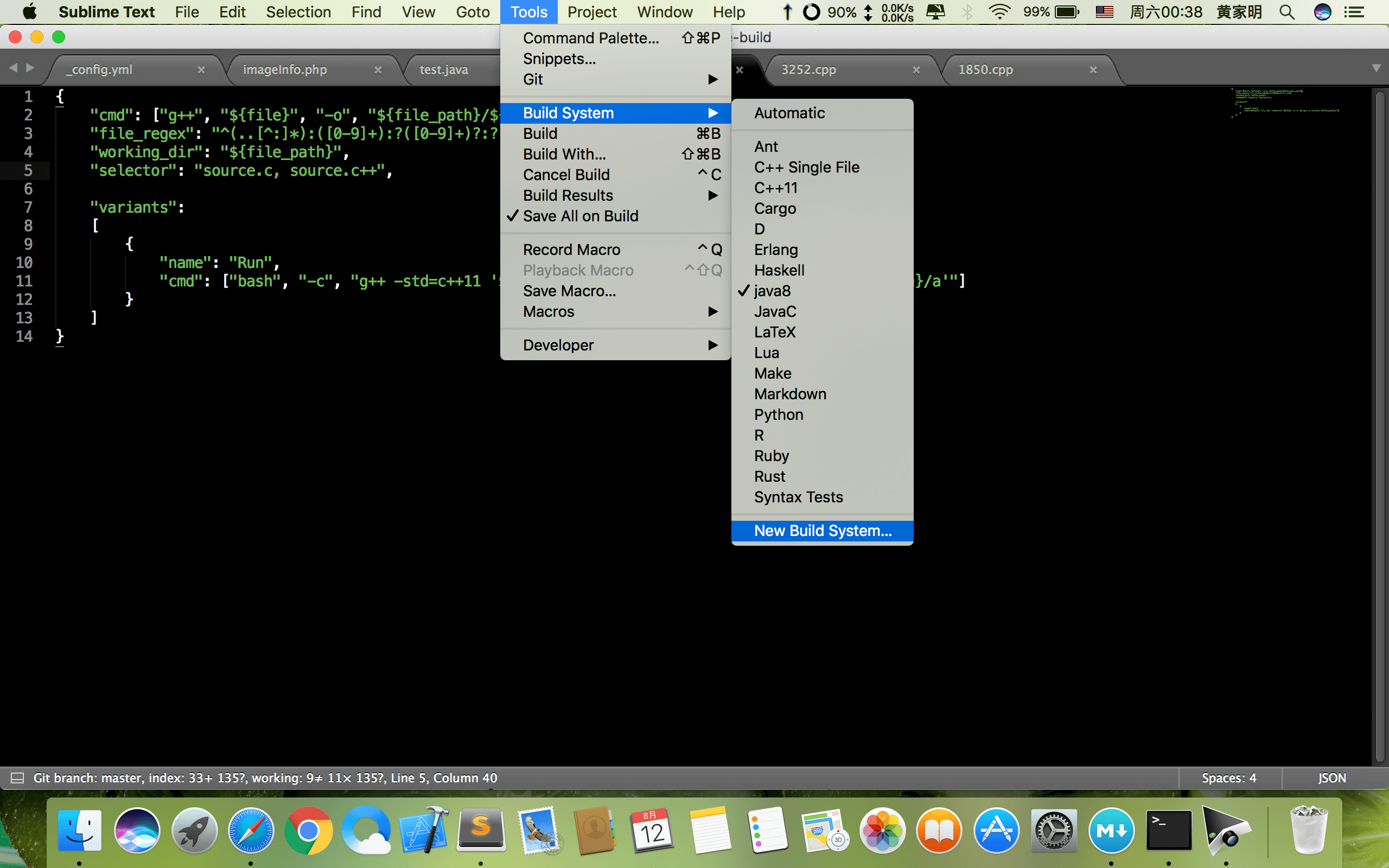Open Spotlight search magnifier icon
Image resolution: width=1389 pixels, height=868 pixels.
(x=1287, y=12)
